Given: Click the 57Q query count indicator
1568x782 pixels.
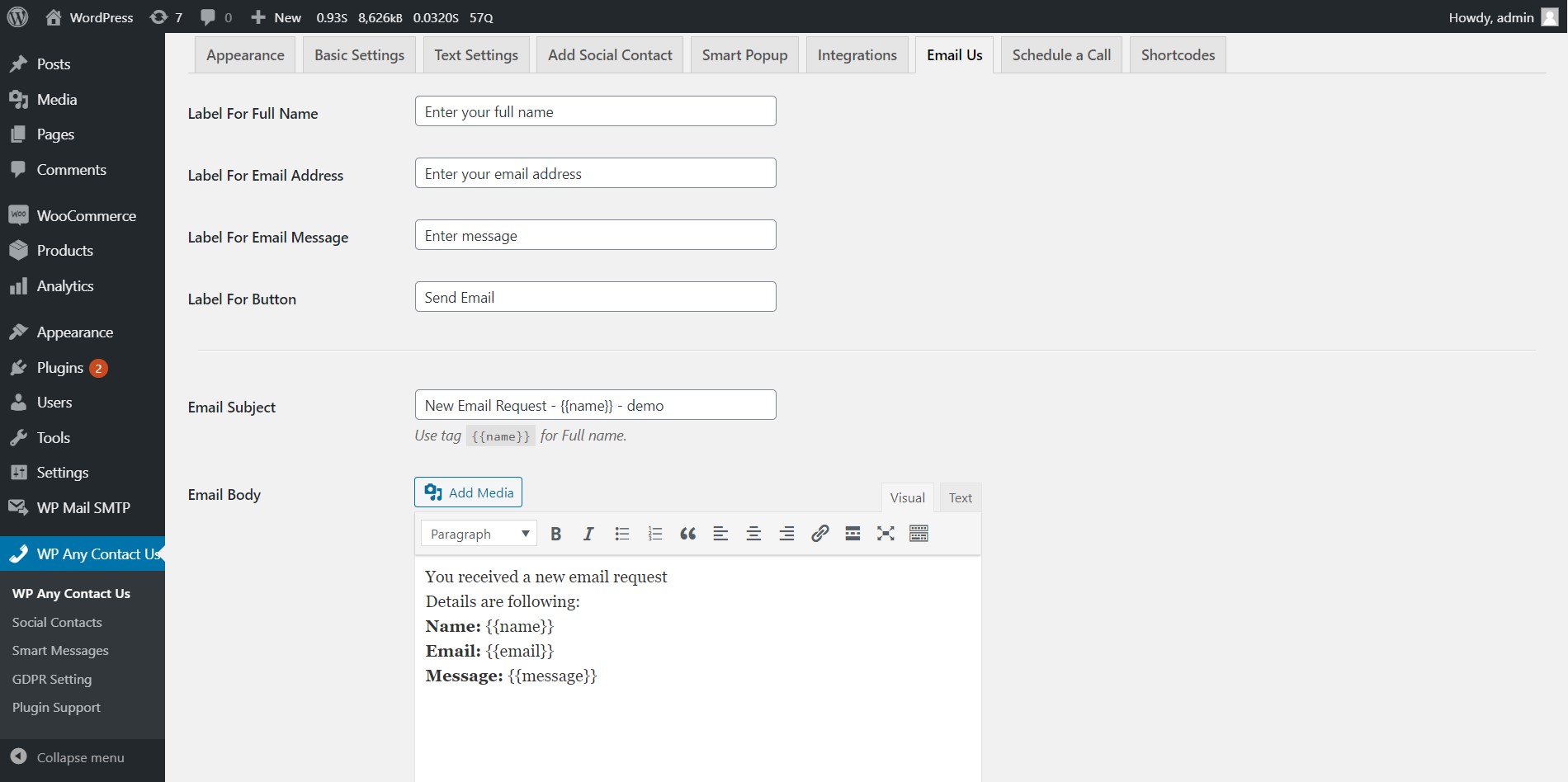Looking at the screenshot, I should (x=481, y=17).
